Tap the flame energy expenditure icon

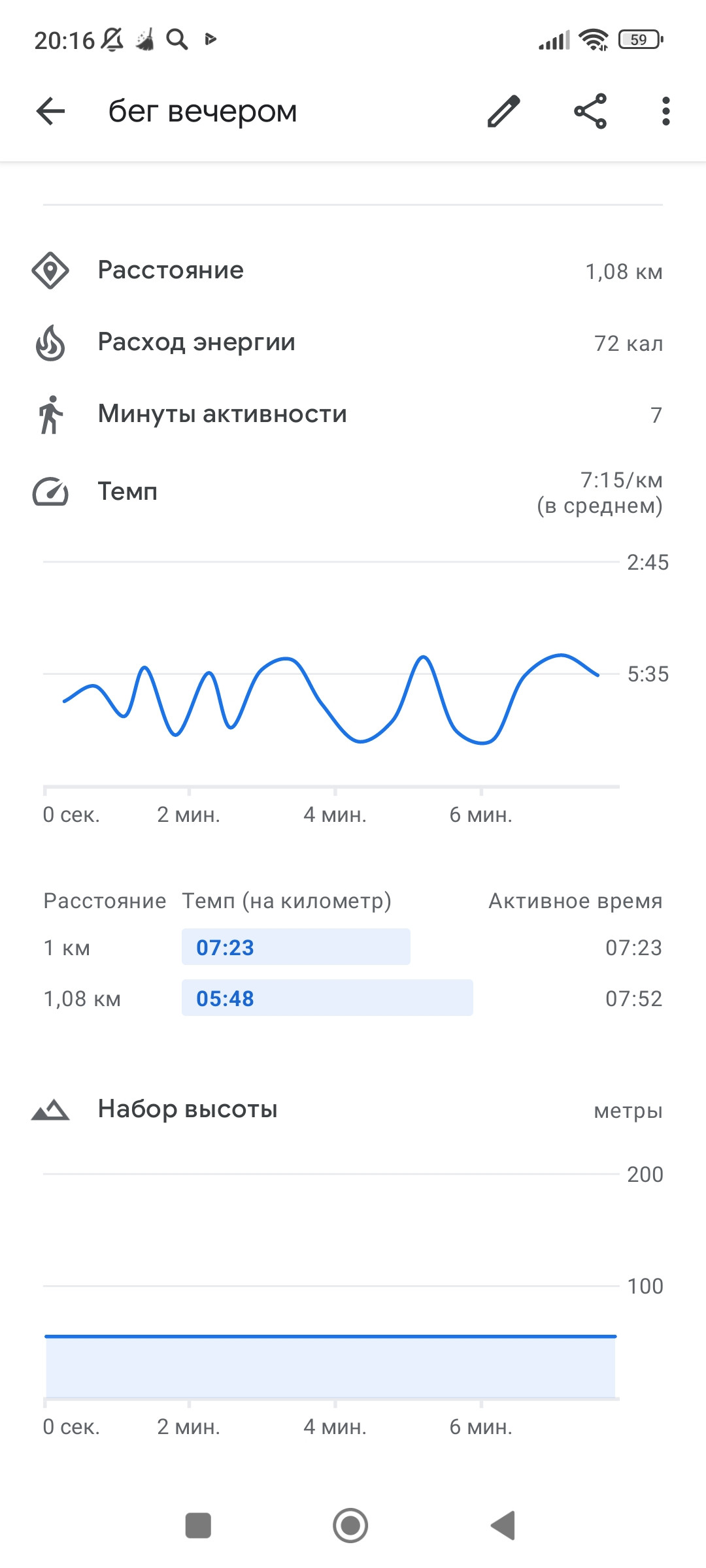pyautogui.click(x=50, y=342)
